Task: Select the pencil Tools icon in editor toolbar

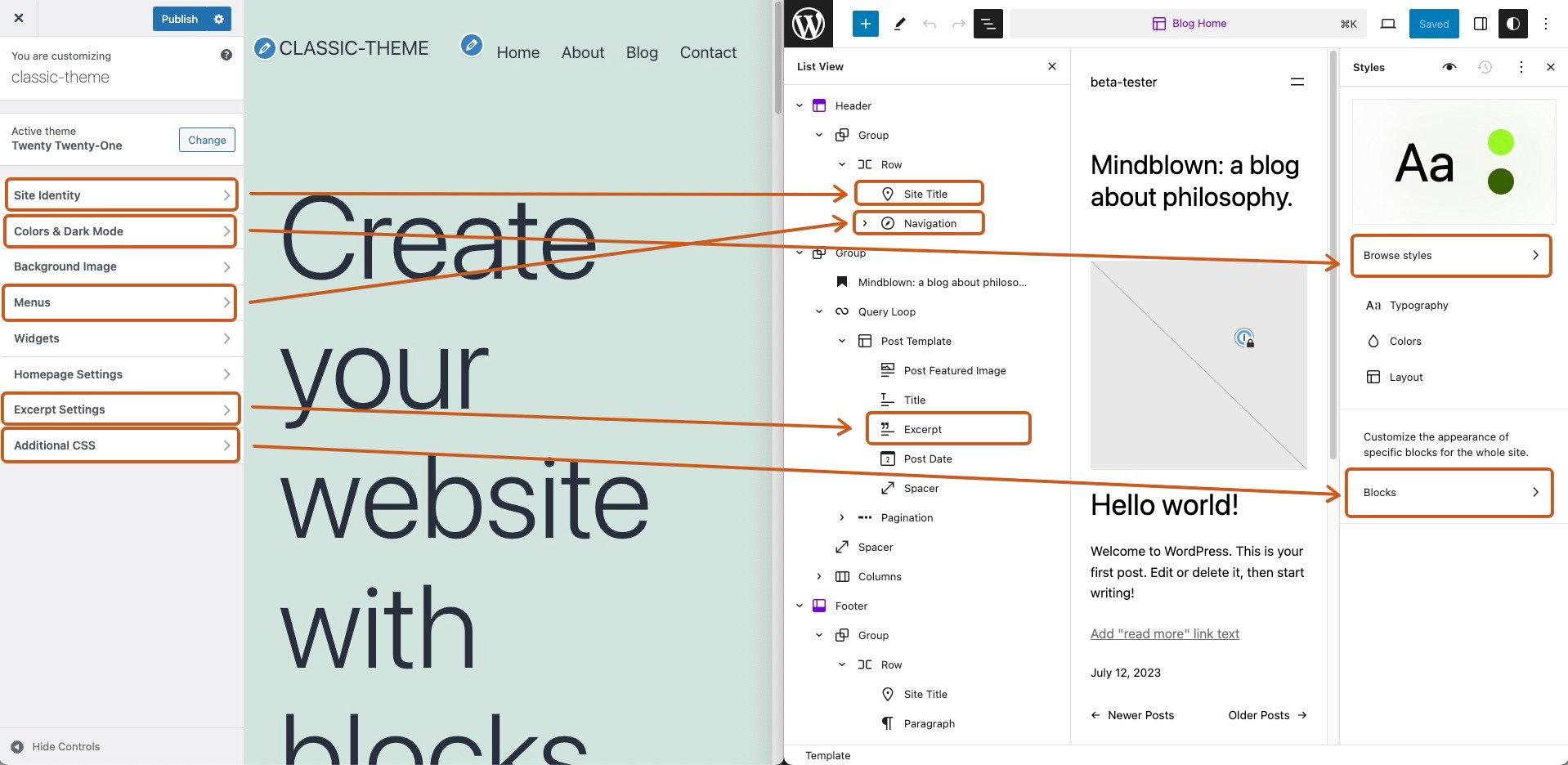Action: 899,24
